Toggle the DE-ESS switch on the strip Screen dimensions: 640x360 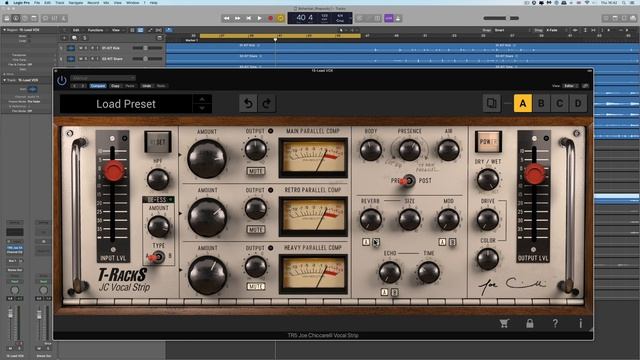click(158, 200)
